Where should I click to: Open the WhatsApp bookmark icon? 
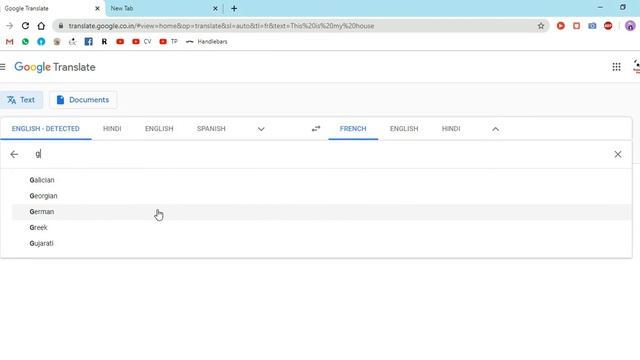click(x=25, y=42)
